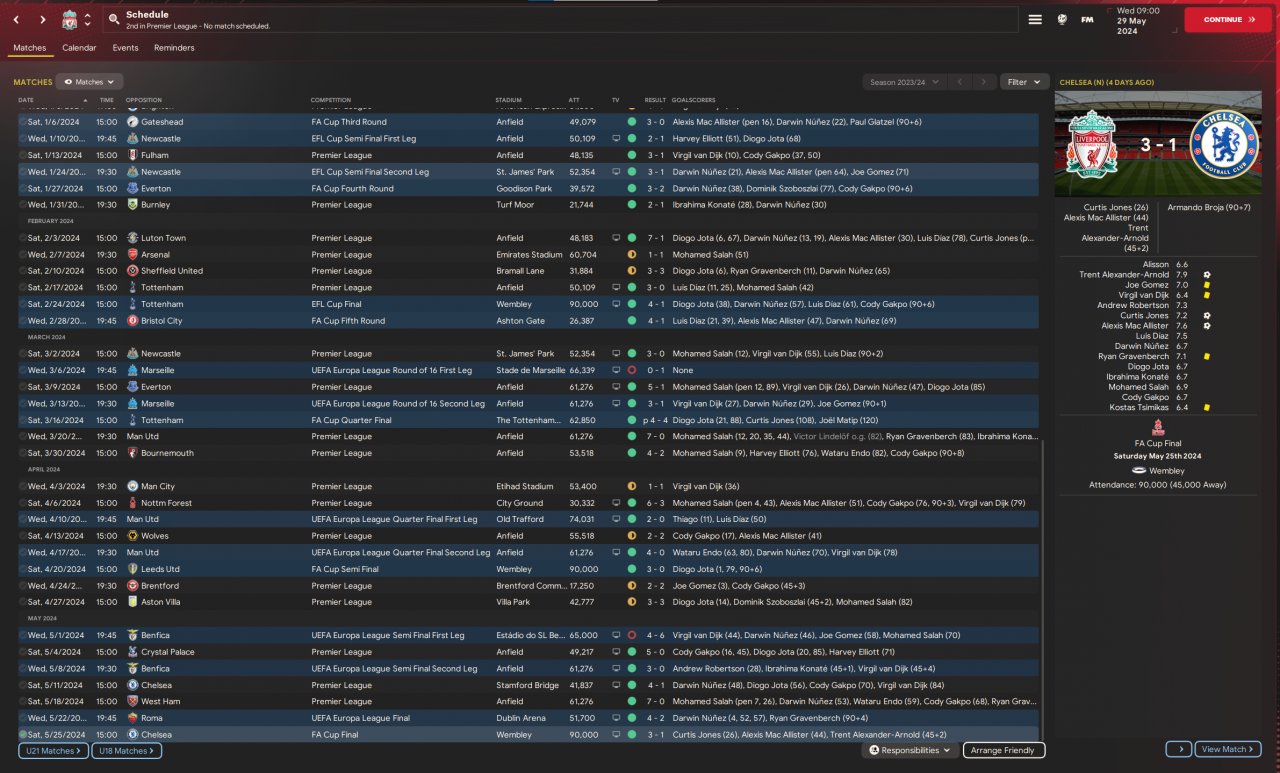Viewport: 1280px width, 773px height.
Task: Toggle reminder circle for Chelsea FA Cup Final
Action: [x=23, y=734]
